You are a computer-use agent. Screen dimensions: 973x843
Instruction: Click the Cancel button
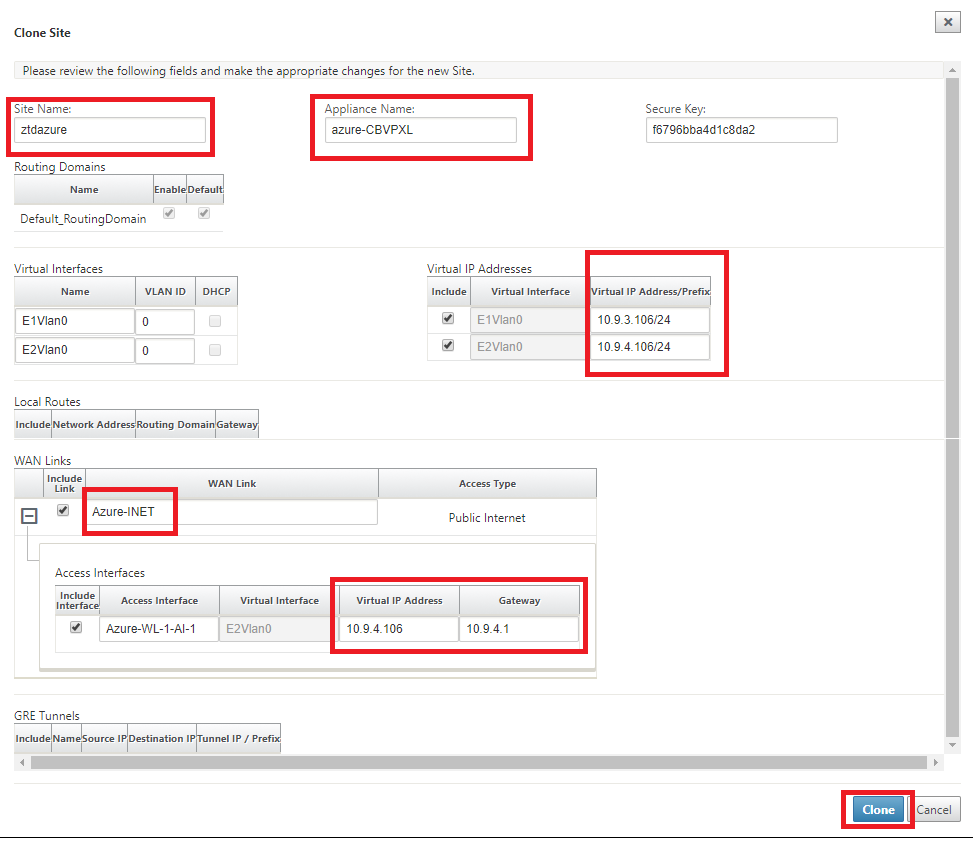coord(934,810)
